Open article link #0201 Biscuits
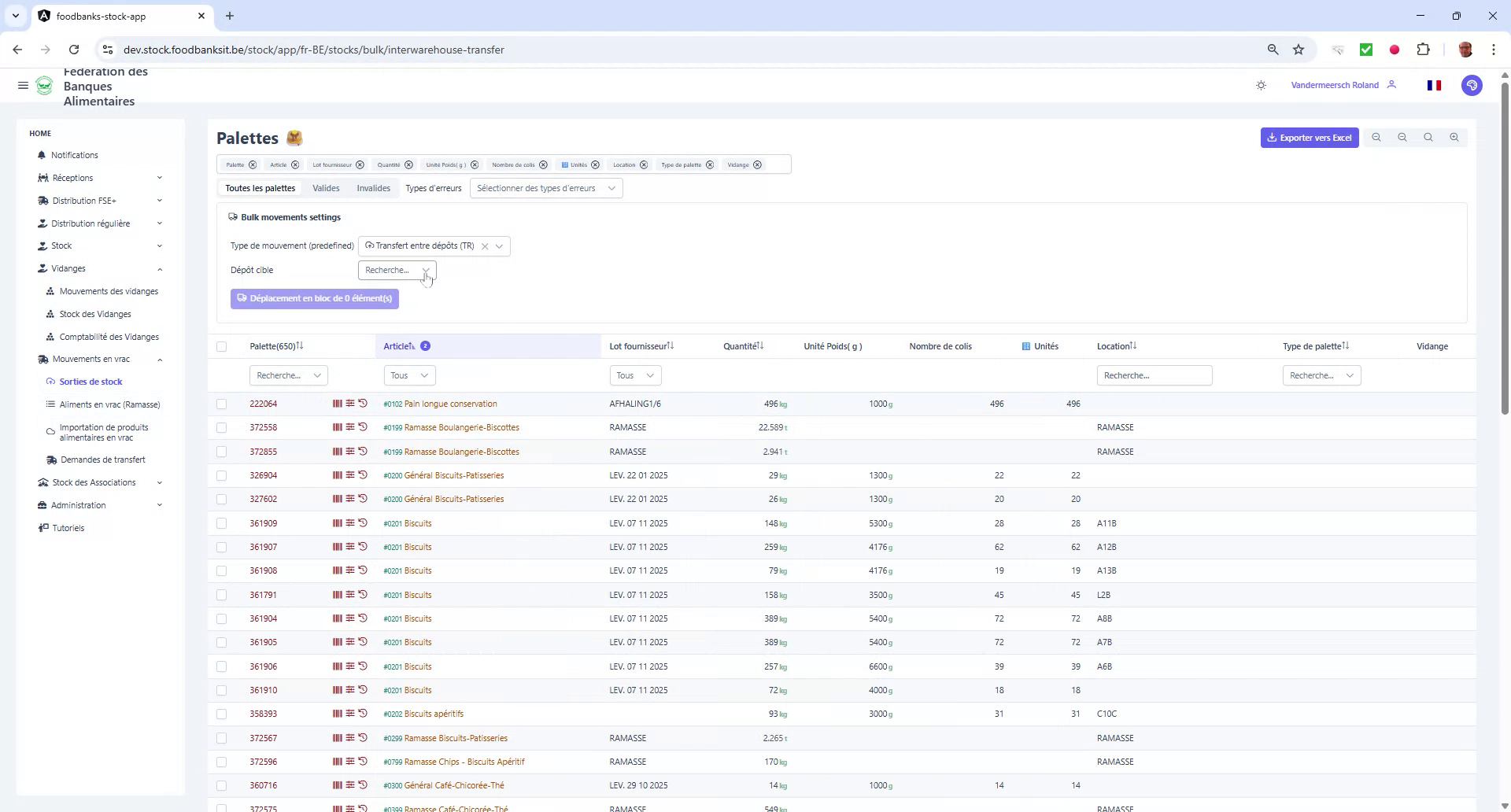This screenshot has height=812, width=1511. tap(407, 523)
